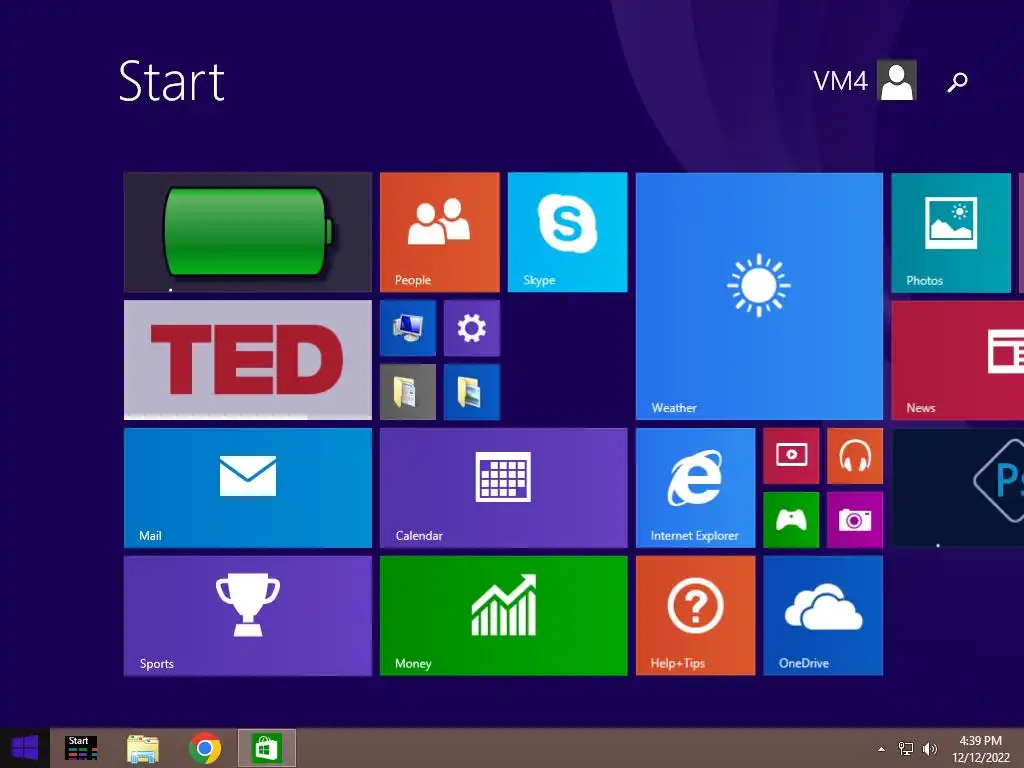Open the Music headphones tile
1024x768 pixels.
855,456
